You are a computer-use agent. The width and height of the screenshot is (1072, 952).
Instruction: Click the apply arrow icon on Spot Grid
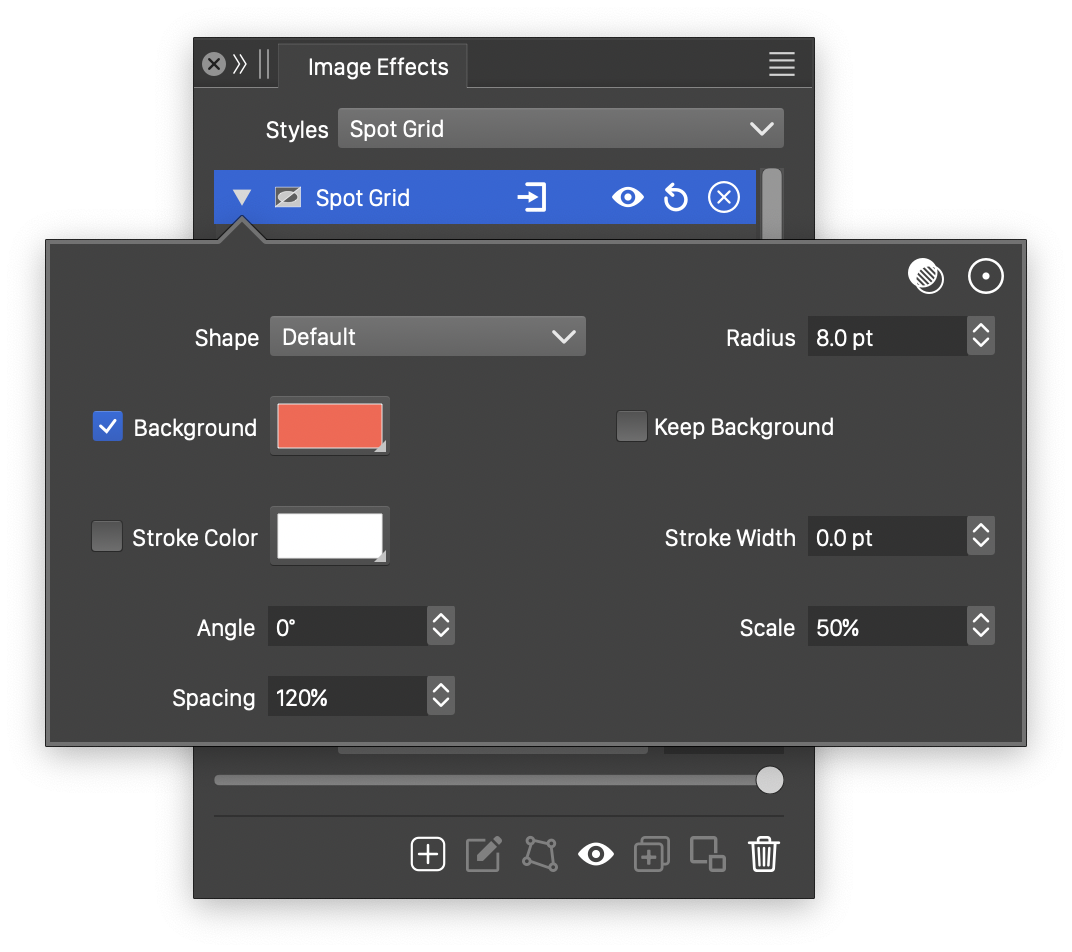[x=532, y=198]
